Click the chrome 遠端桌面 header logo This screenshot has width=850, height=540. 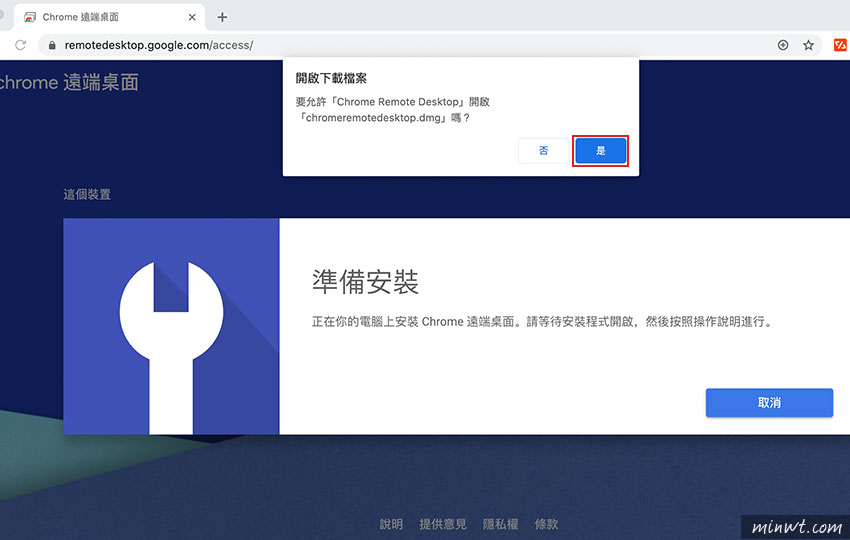69,82
